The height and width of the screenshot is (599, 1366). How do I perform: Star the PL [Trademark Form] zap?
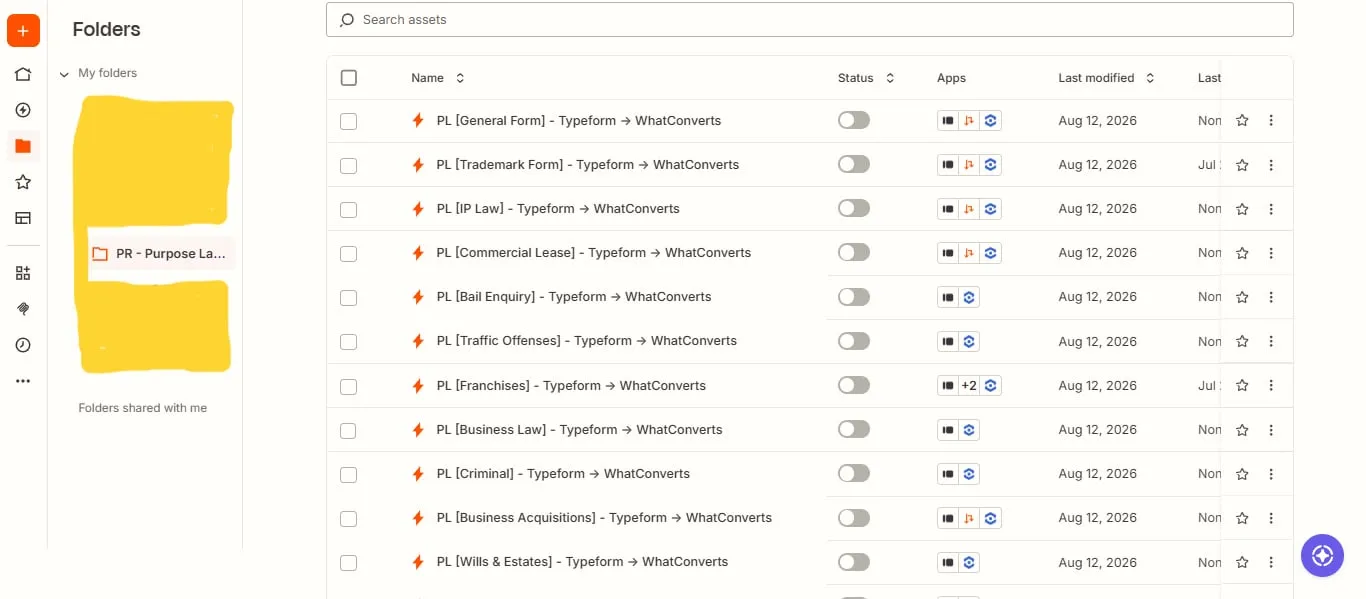1242,165
